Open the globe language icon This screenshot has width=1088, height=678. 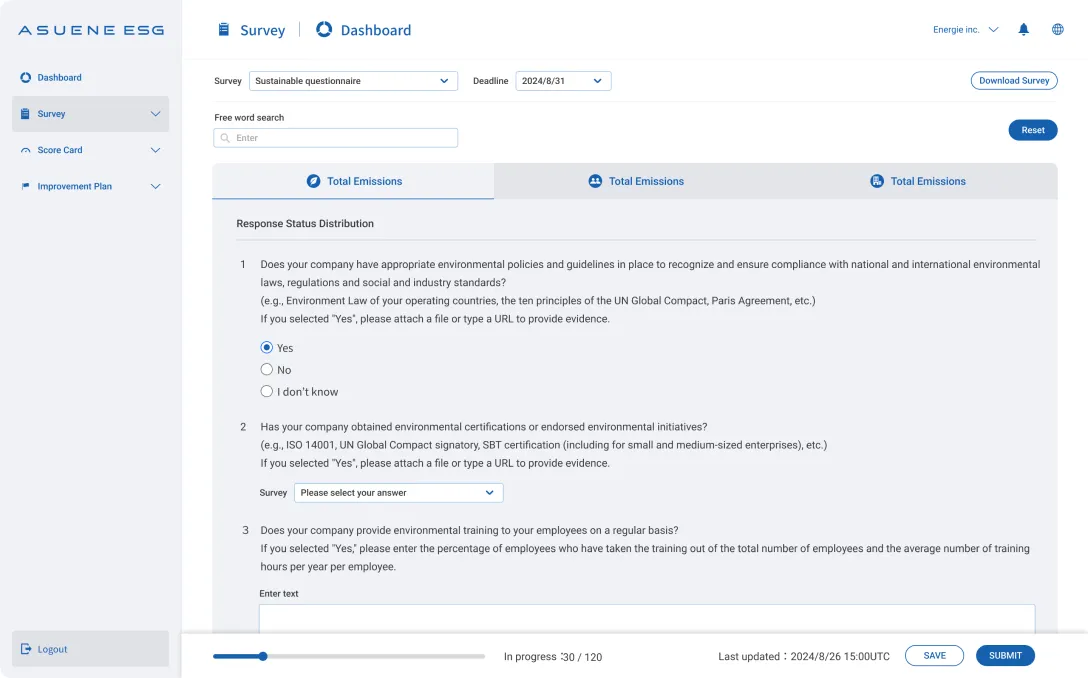[x=1057, y=30]
